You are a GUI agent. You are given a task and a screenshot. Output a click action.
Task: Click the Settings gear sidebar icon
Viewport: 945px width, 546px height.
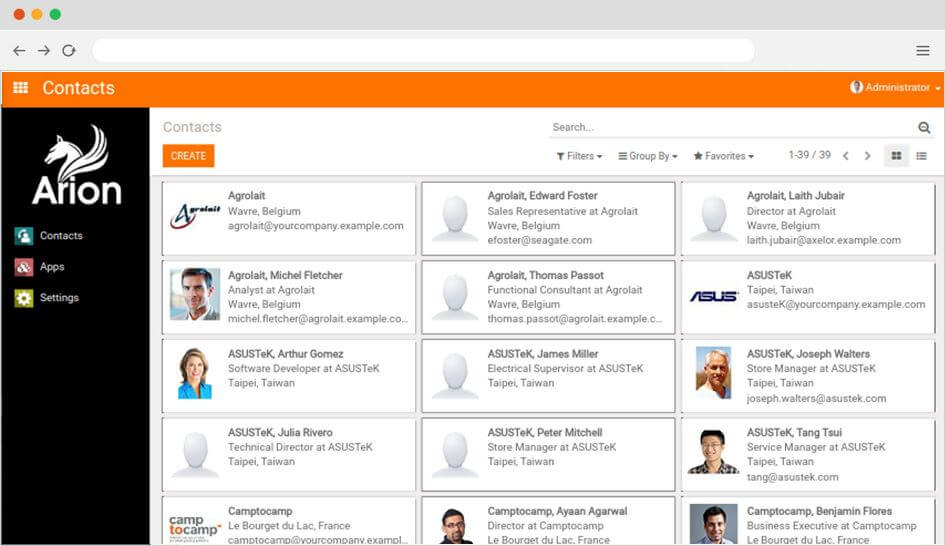click(x=24, y=298)
